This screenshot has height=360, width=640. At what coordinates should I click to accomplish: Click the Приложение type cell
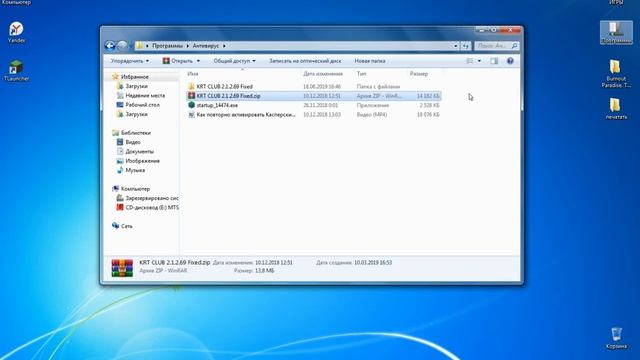[373, 105]
